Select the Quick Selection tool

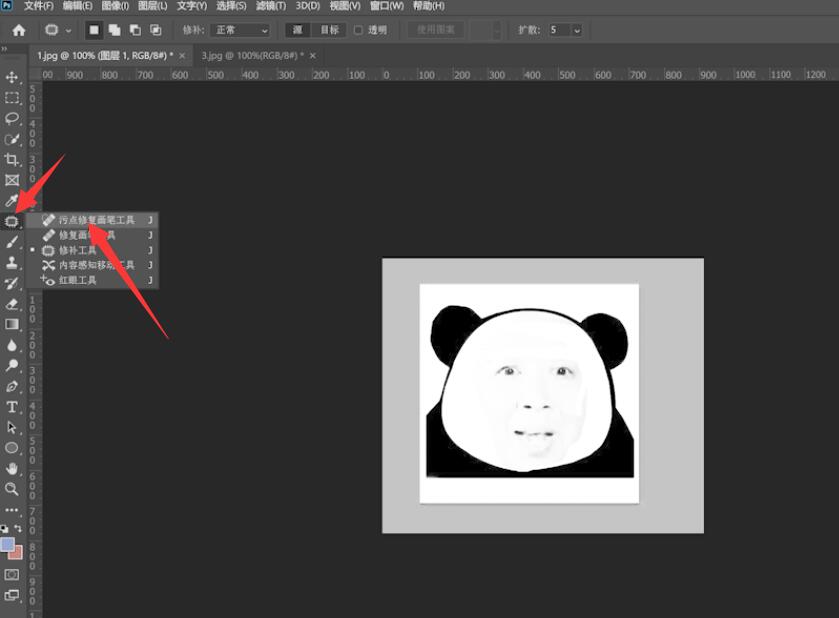pyautogui.click(x=12, y=139)
